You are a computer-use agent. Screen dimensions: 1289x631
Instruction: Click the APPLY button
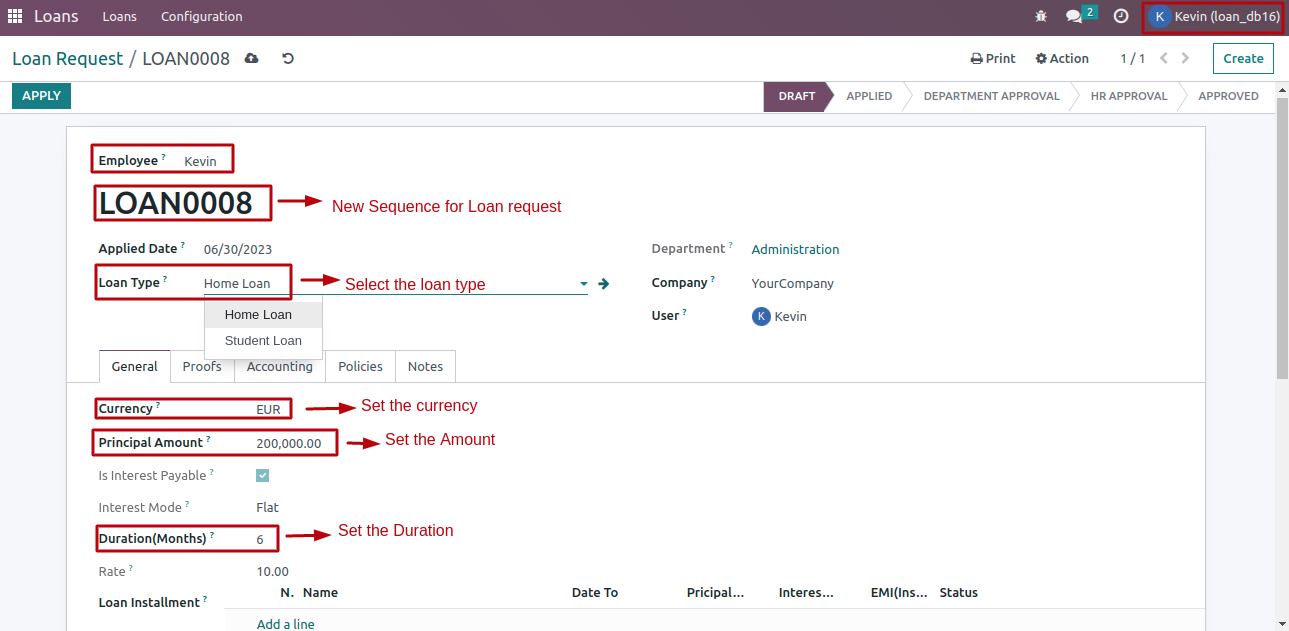(x=42, y=96)
